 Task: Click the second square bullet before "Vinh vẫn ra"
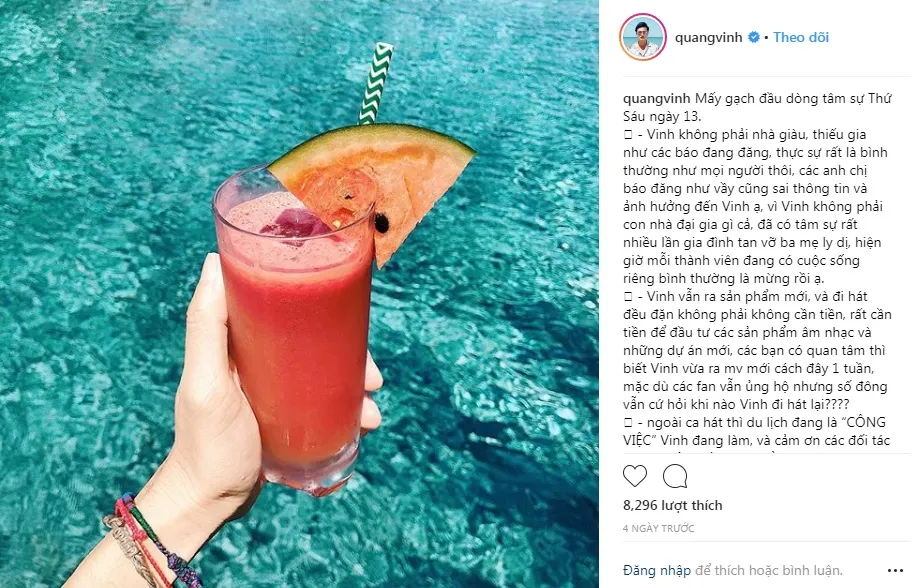click(x=628, y=297)
